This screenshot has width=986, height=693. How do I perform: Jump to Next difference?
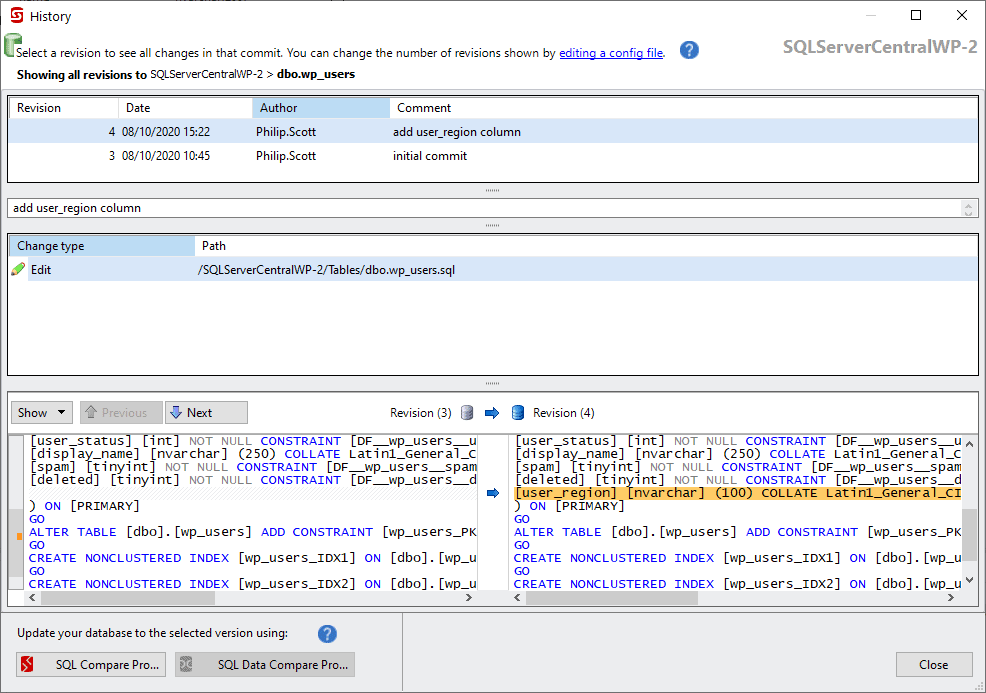click(x=206, y=413)
